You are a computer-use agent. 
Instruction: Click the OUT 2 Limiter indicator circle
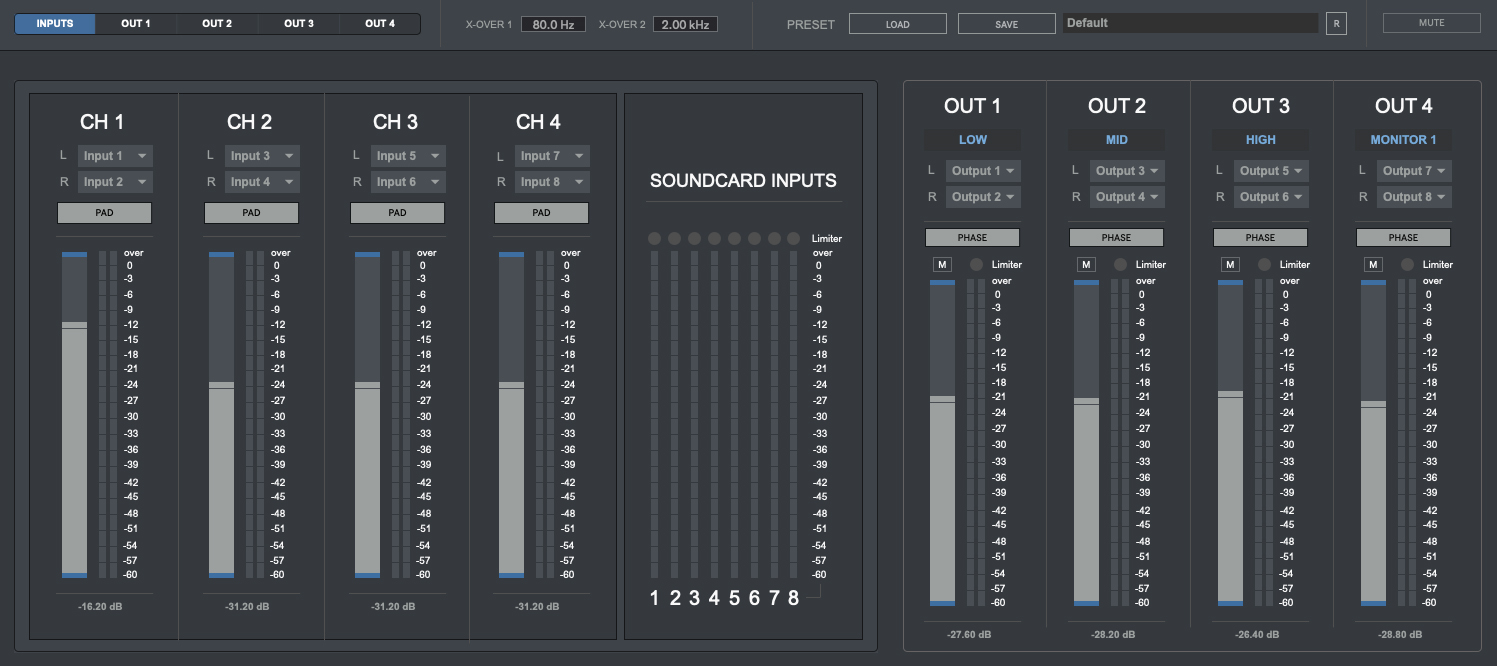tap(1120, 265)
